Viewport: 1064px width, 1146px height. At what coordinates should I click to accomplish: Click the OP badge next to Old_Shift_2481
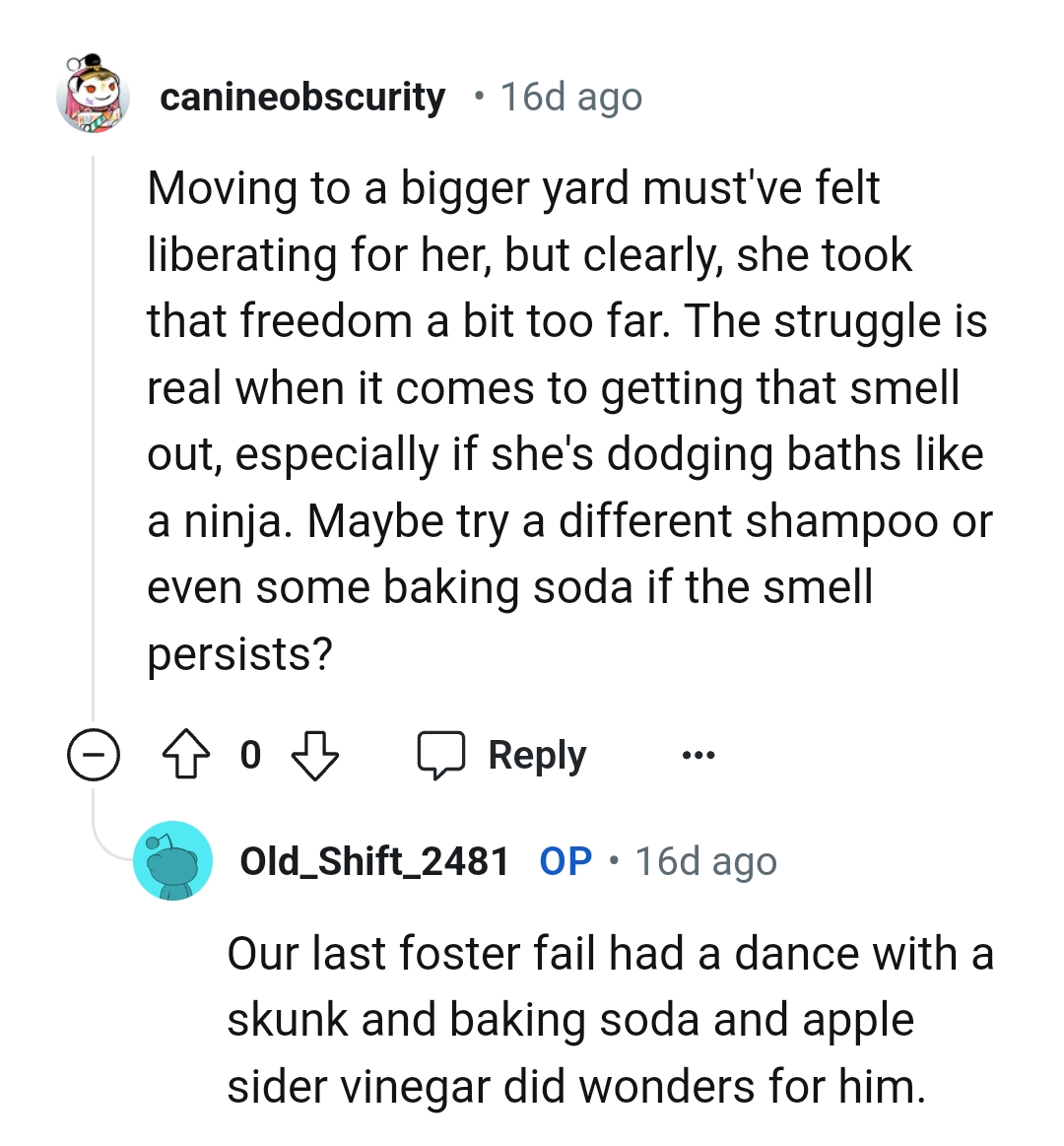[x=565, y=859]
